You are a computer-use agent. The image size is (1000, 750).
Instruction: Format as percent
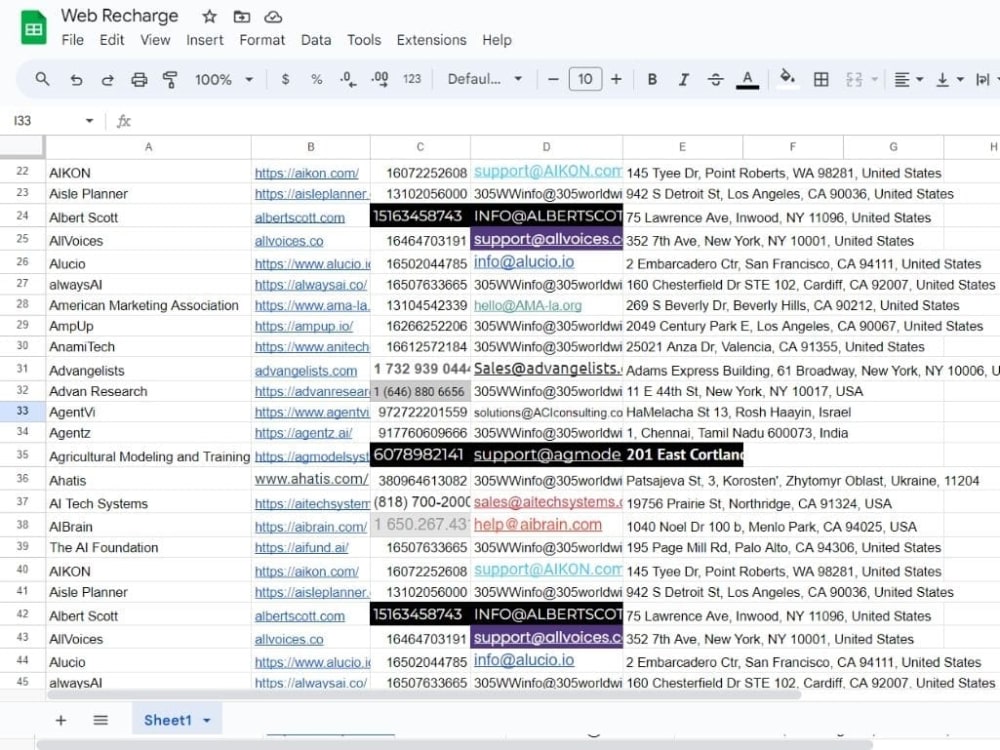316,79
